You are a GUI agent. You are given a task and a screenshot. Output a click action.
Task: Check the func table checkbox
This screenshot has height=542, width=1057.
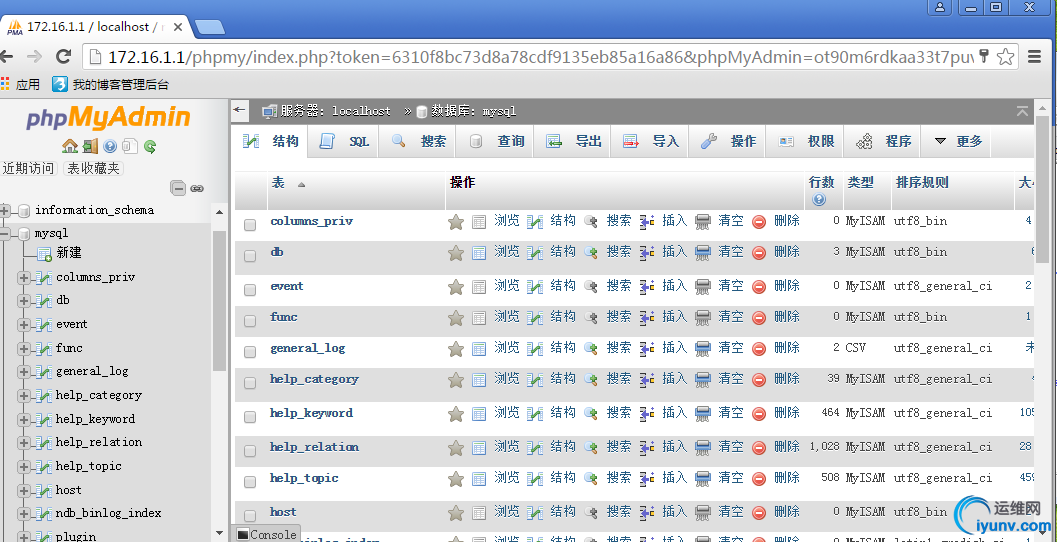click(x=250, y=321)
